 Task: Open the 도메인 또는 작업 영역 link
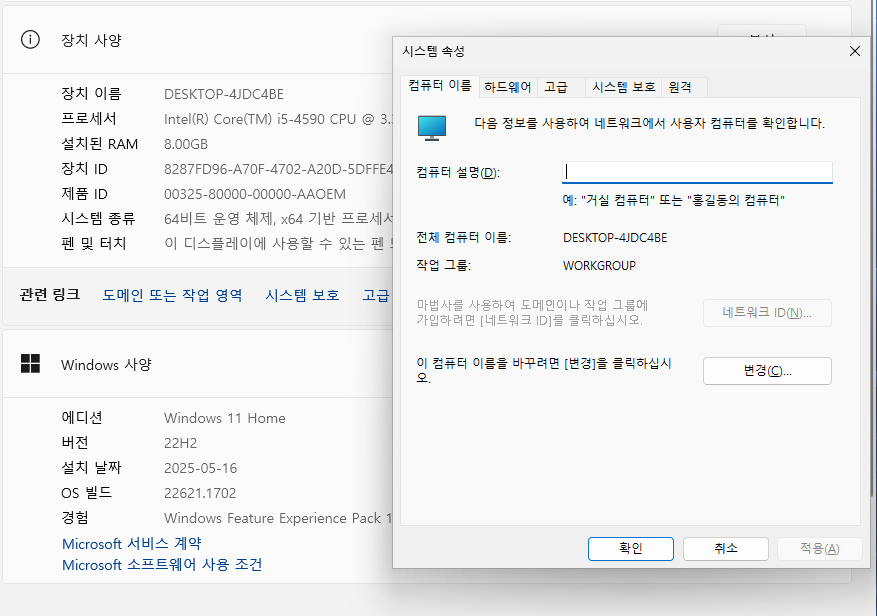point(172,295)
